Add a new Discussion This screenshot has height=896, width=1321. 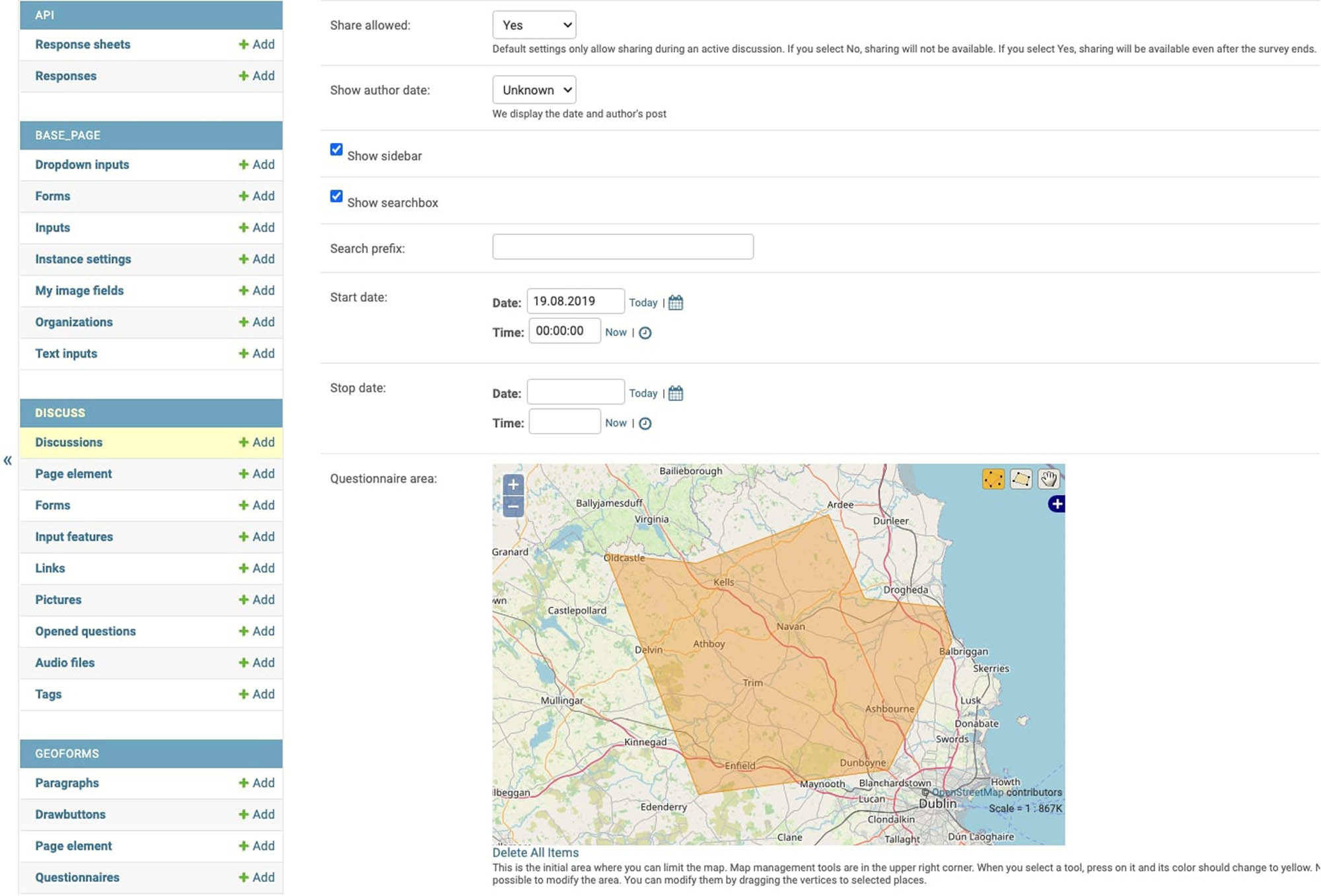(x=256, y=442)
